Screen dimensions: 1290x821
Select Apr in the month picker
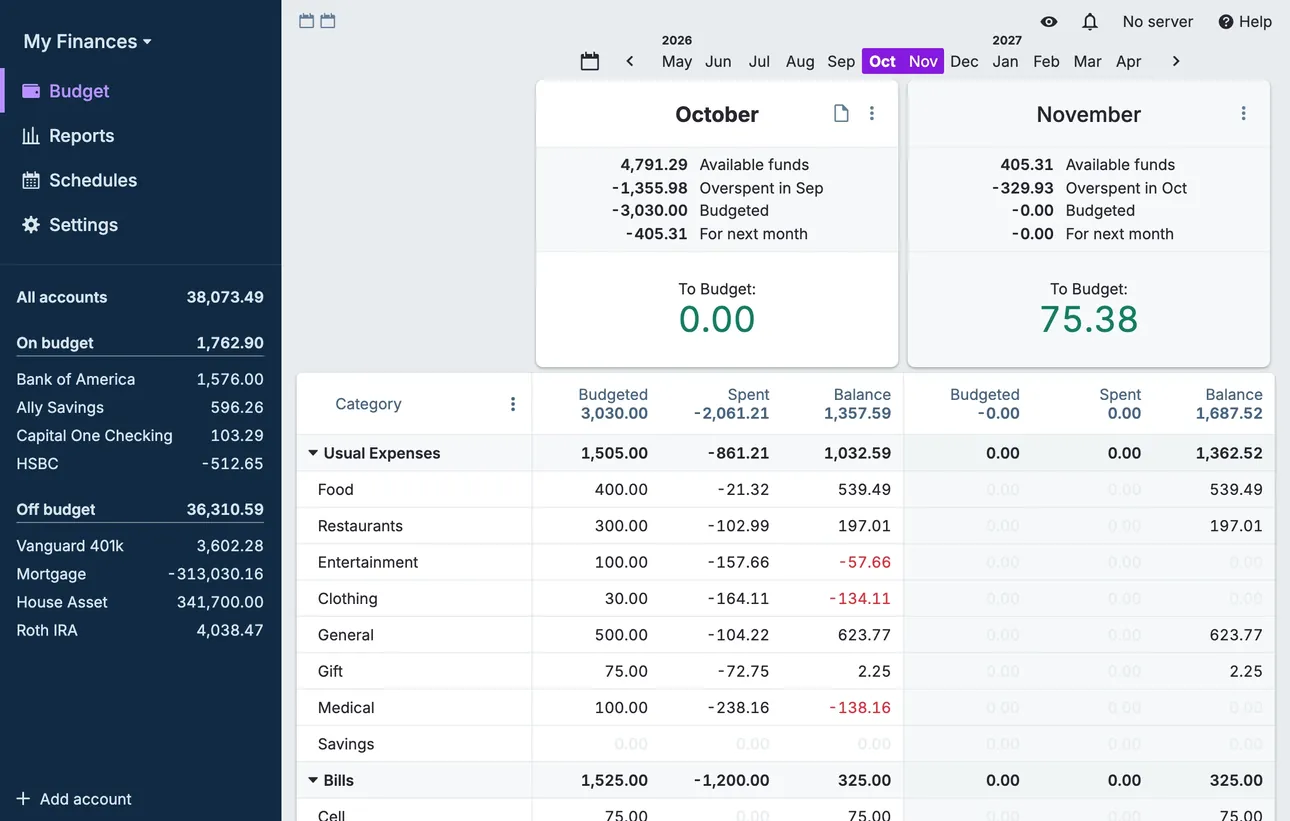coord(1129,61)
